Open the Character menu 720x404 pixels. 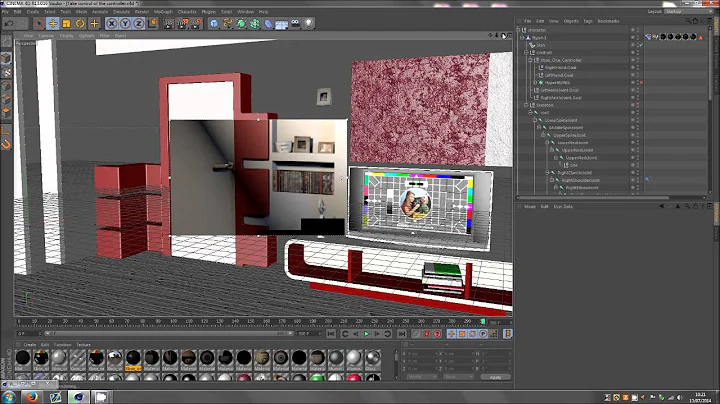187,11
